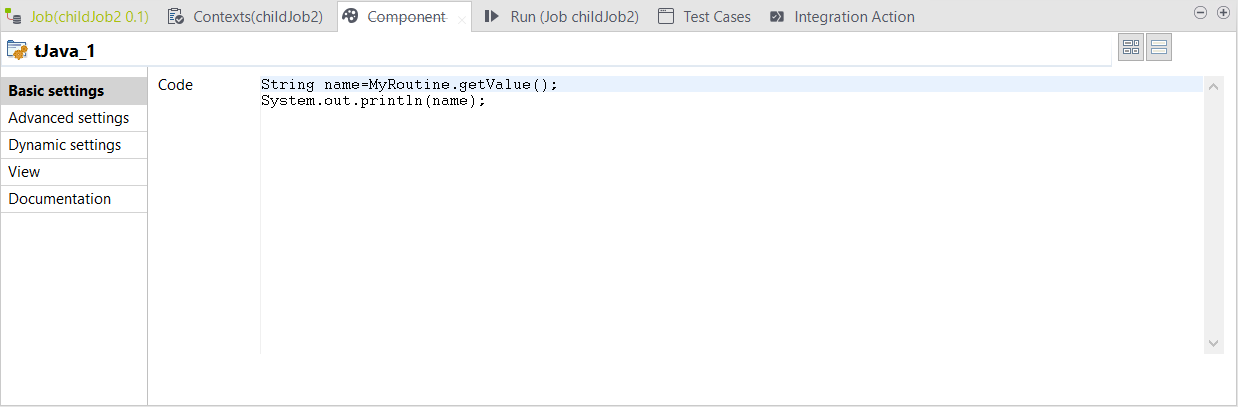Open the View settings section

click(x=24, y=172)
